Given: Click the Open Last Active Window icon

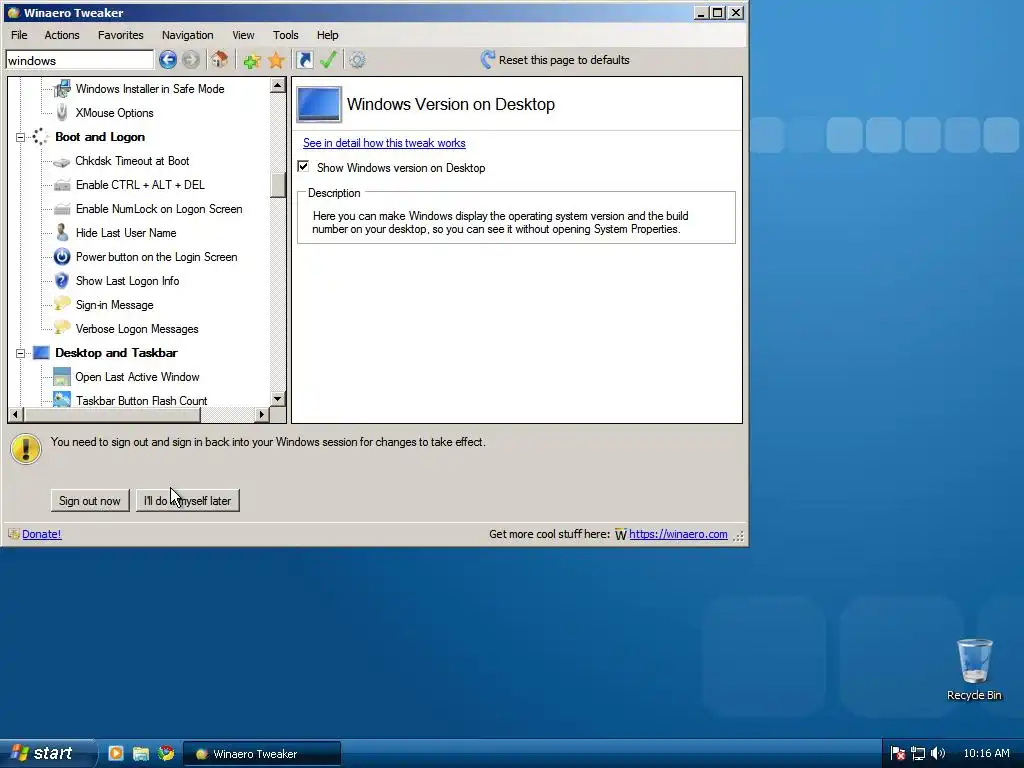Looking at the screenshot, I should (61, 377).
